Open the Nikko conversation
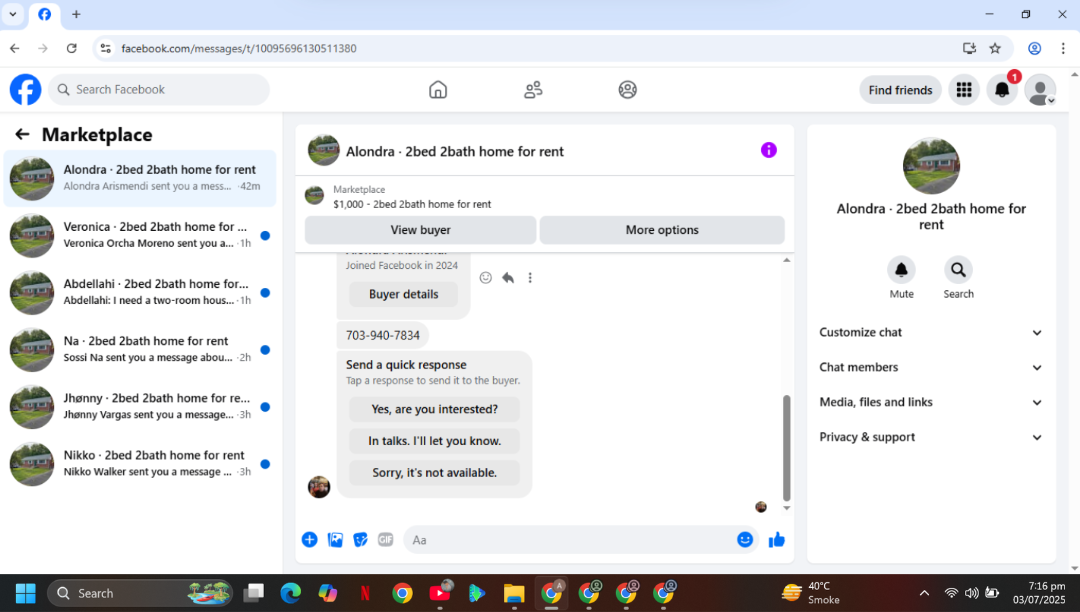Screen dimensions: 1080x612 click(140, 464)
